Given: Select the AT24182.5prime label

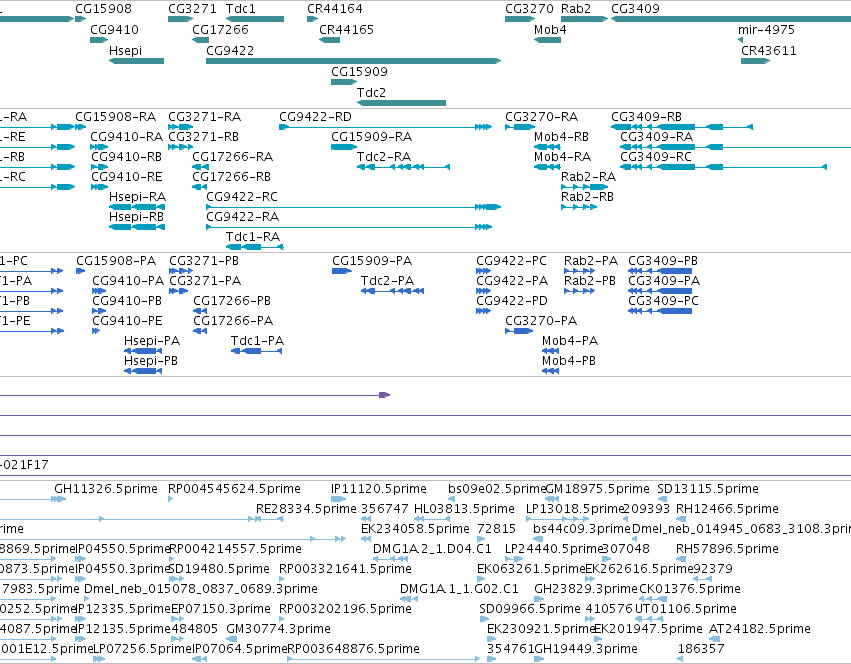Looking at the screenshot, I should coord(760,629).
